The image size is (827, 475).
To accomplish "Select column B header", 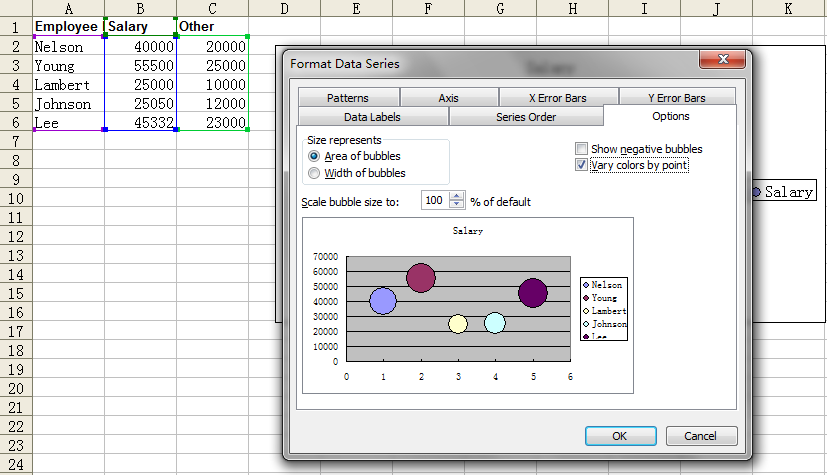I will click(140, 8).
